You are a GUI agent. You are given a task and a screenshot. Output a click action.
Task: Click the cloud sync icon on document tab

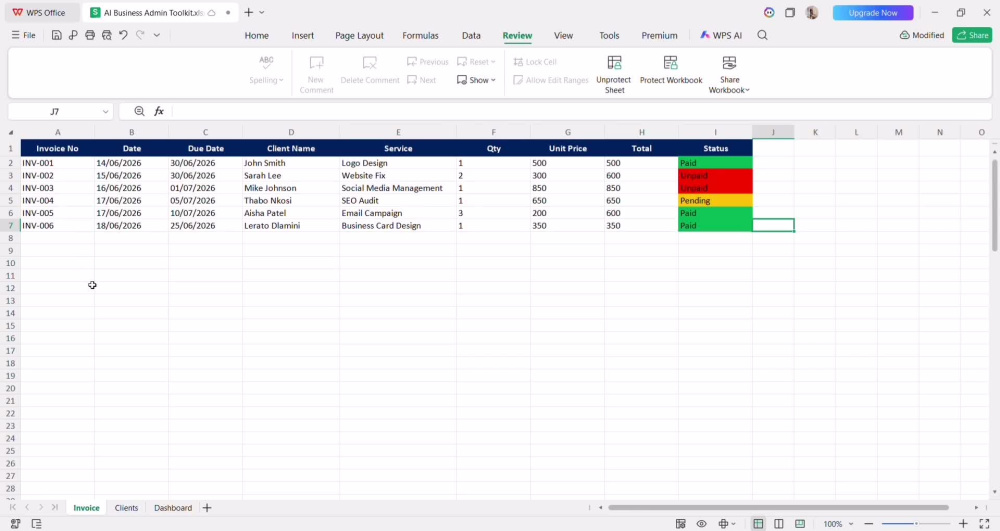[x=212, y=13]
